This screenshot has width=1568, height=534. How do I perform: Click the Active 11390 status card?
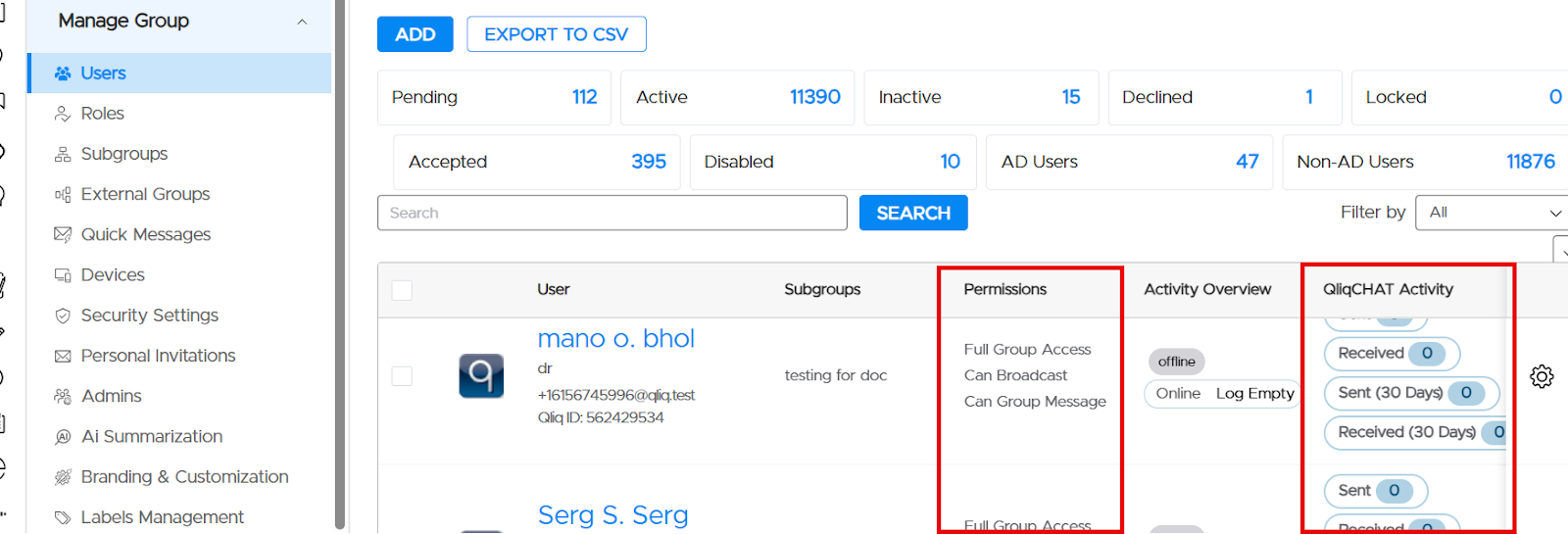[737, 97]
